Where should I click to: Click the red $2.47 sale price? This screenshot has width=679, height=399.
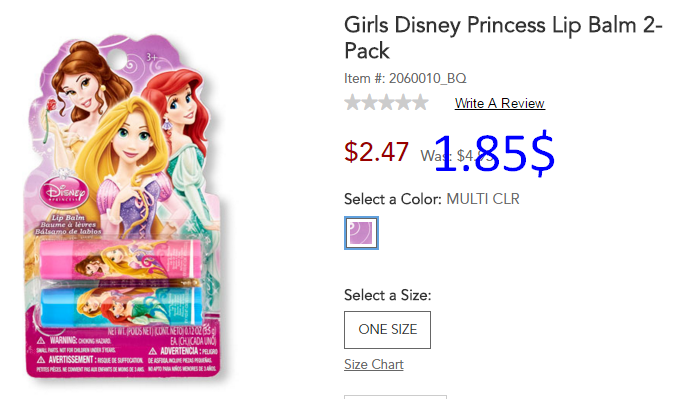tap(376, 152)
